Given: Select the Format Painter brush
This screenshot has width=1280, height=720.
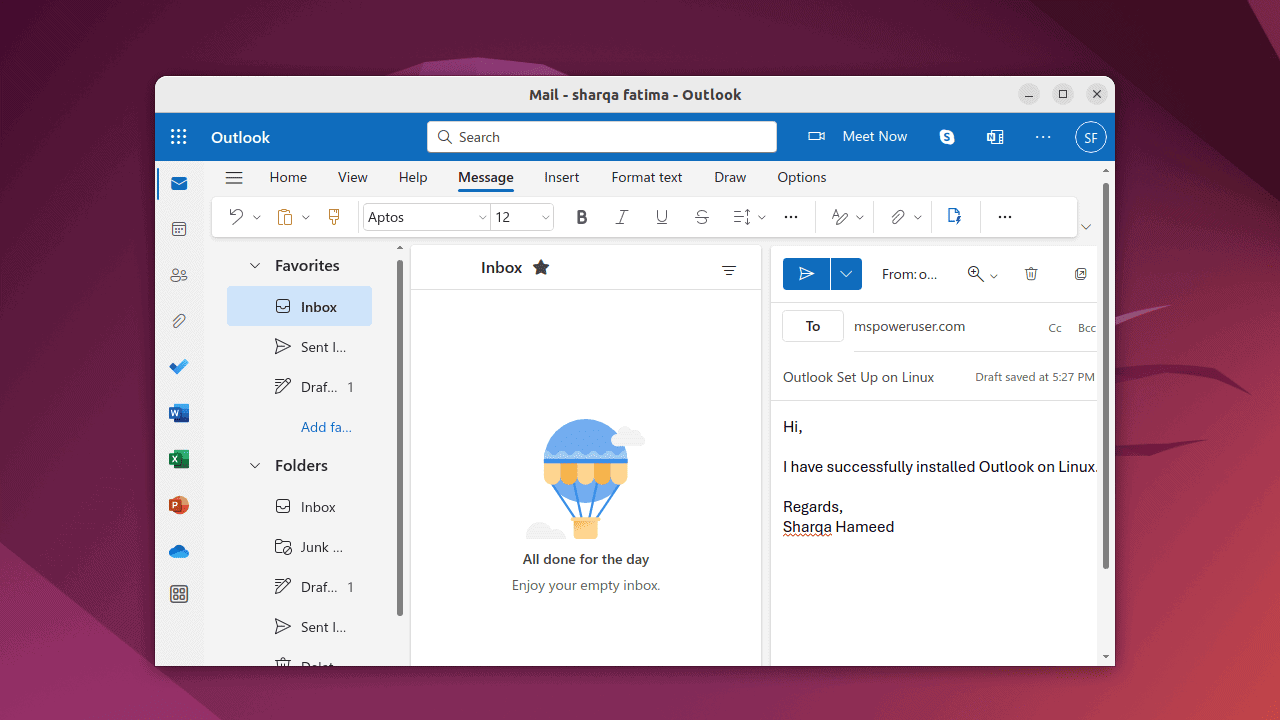Looking at the screenshot, I should tap(334, 217).
